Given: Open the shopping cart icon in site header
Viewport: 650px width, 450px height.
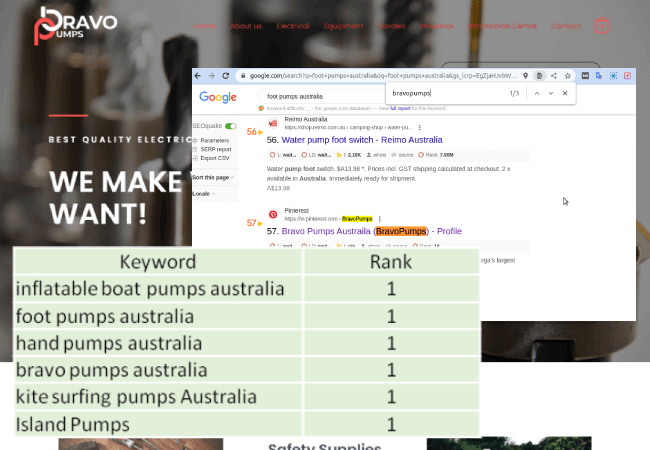Looking at the screenshot, I should pyautogui.click(x=601, y=26).
